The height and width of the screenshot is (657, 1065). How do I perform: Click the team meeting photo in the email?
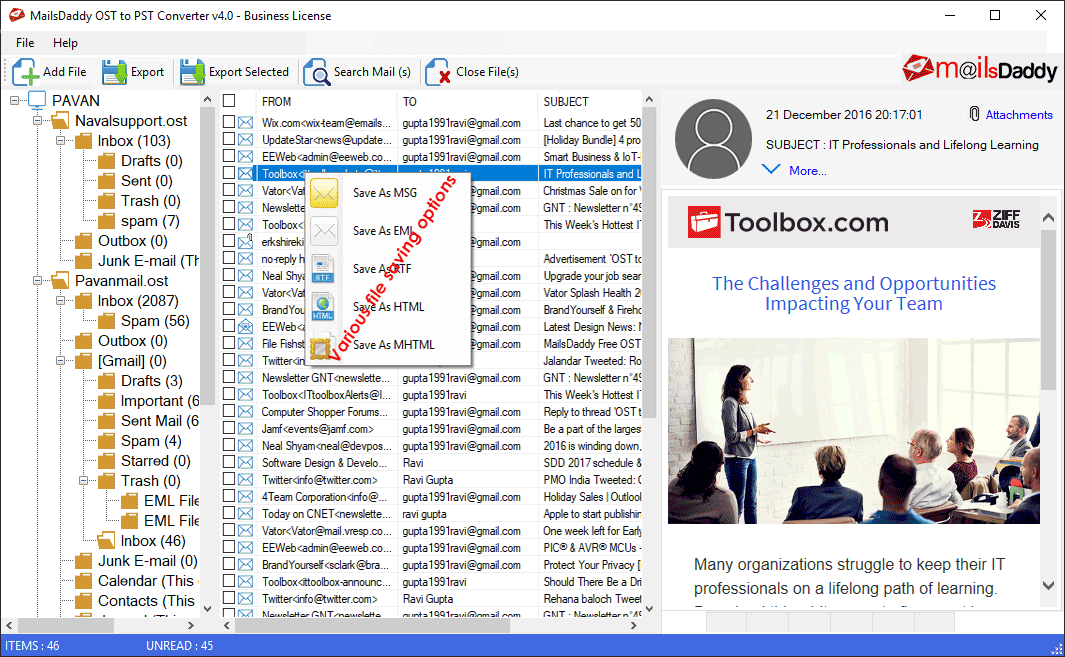click(854, 431)
